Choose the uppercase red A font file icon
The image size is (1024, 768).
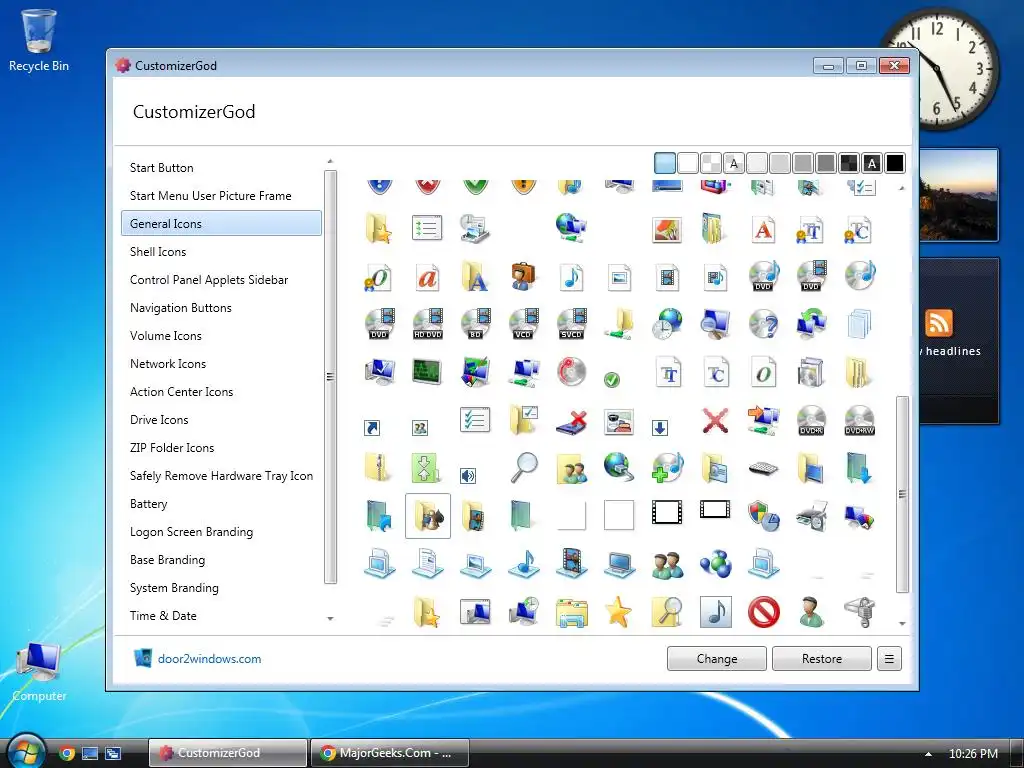(763, 229)
